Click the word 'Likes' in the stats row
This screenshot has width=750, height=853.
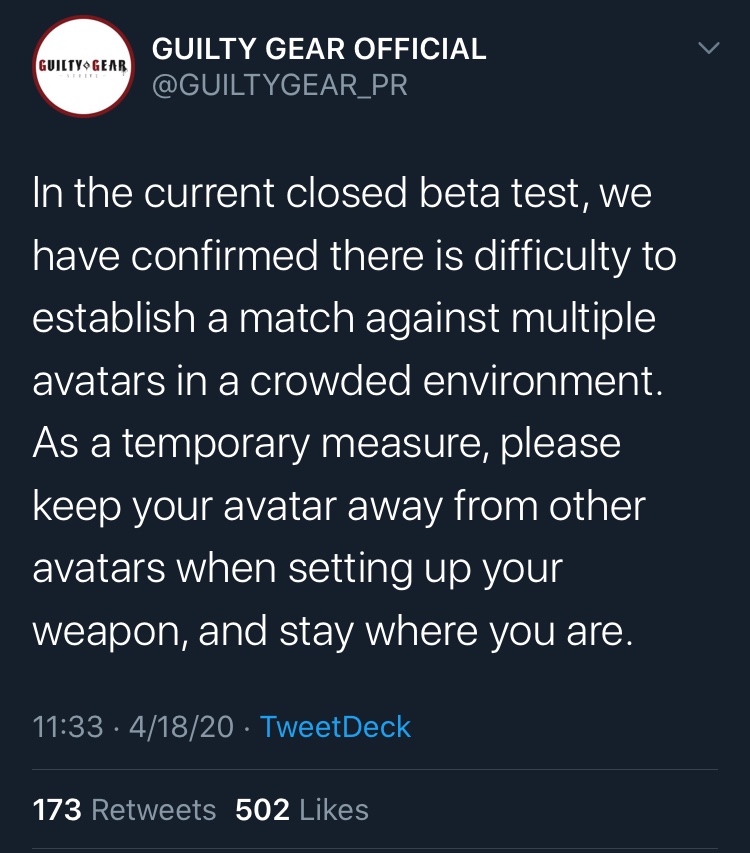click(x=334, y=809)
